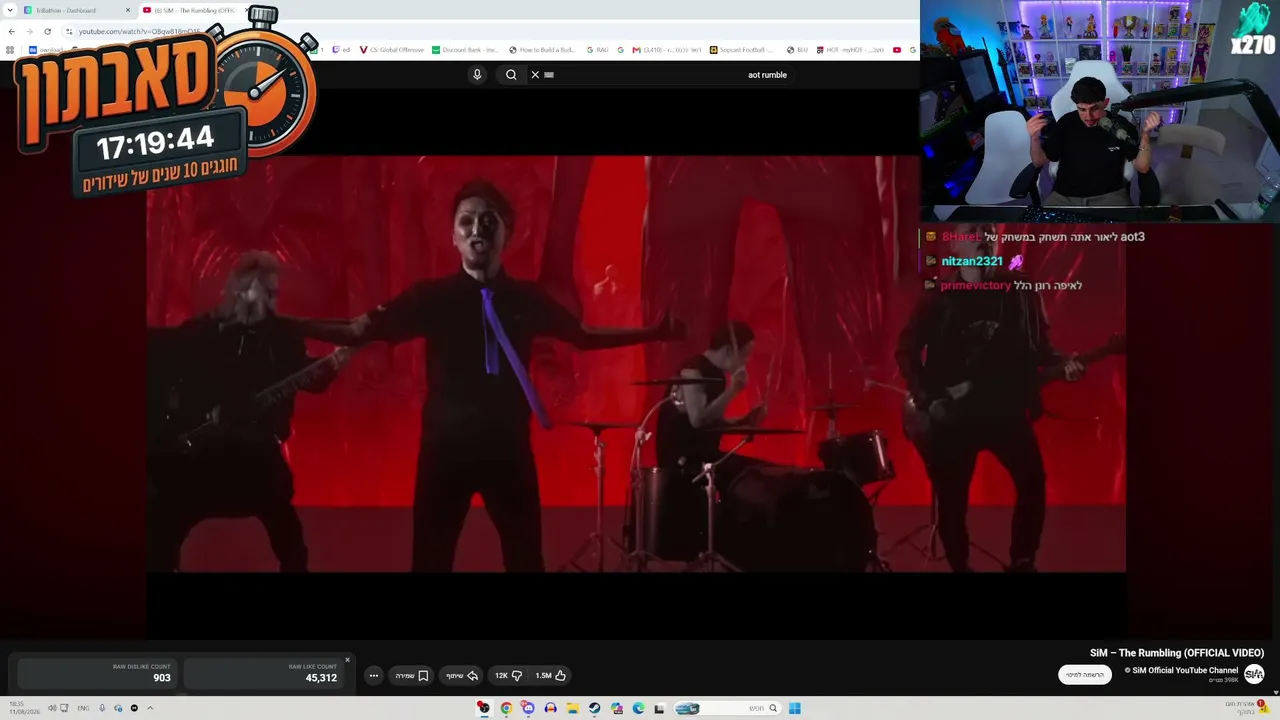Viewport: 1280px width, 720px height.
Task: Click the YouTube search magnifier button
Action: 511,75
